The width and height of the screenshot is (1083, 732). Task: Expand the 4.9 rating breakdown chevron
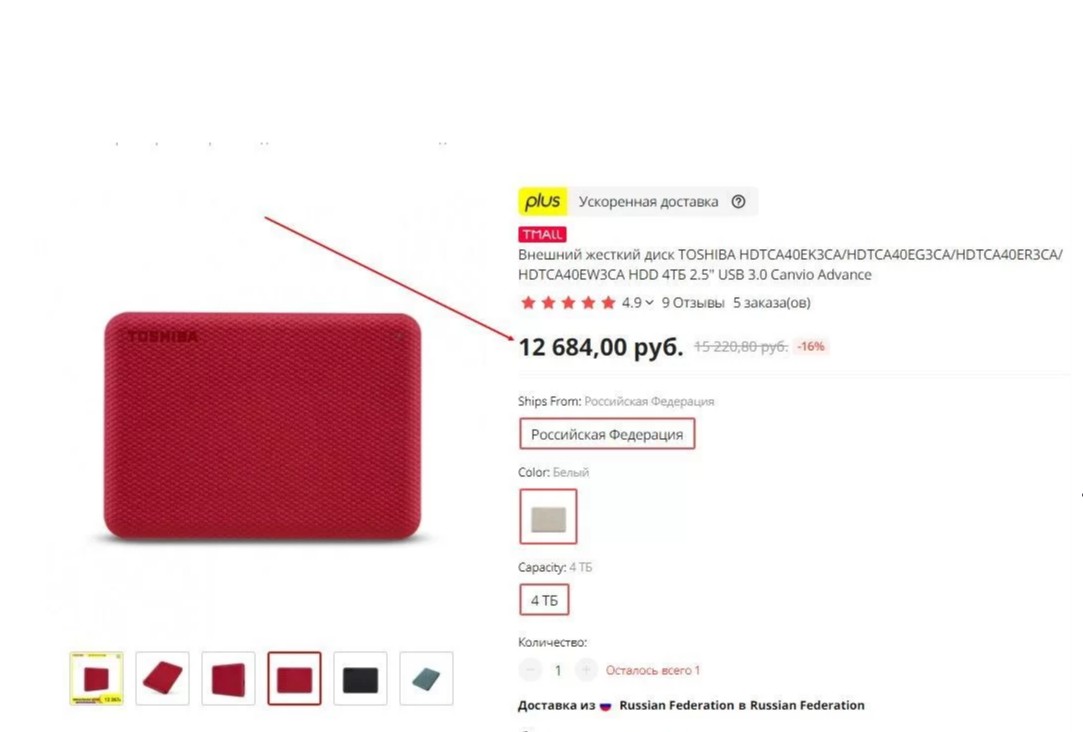[649, 302]
